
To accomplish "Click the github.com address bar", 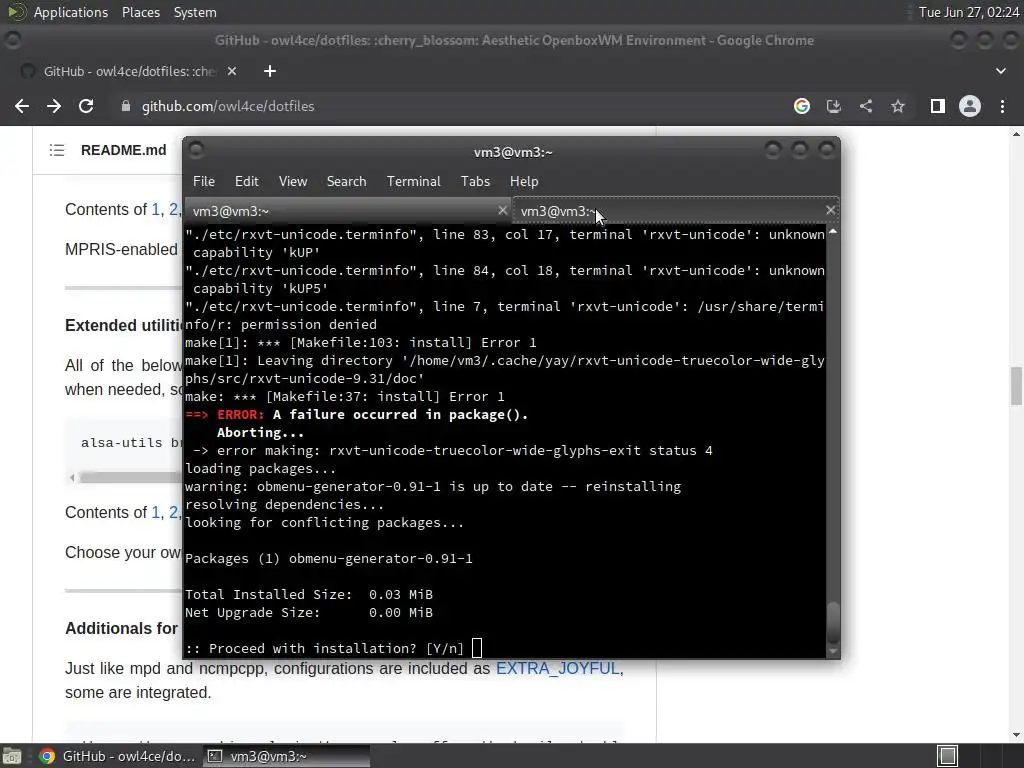I will pyautogui.click(x=451, y=106).
